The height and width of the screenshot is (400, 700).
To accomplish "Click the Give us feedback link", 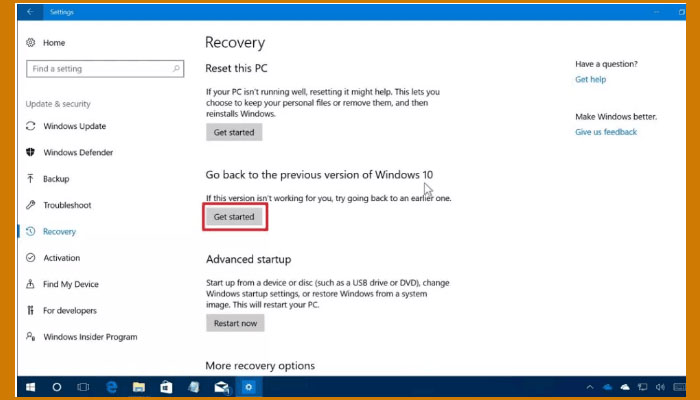I will 605,132.
